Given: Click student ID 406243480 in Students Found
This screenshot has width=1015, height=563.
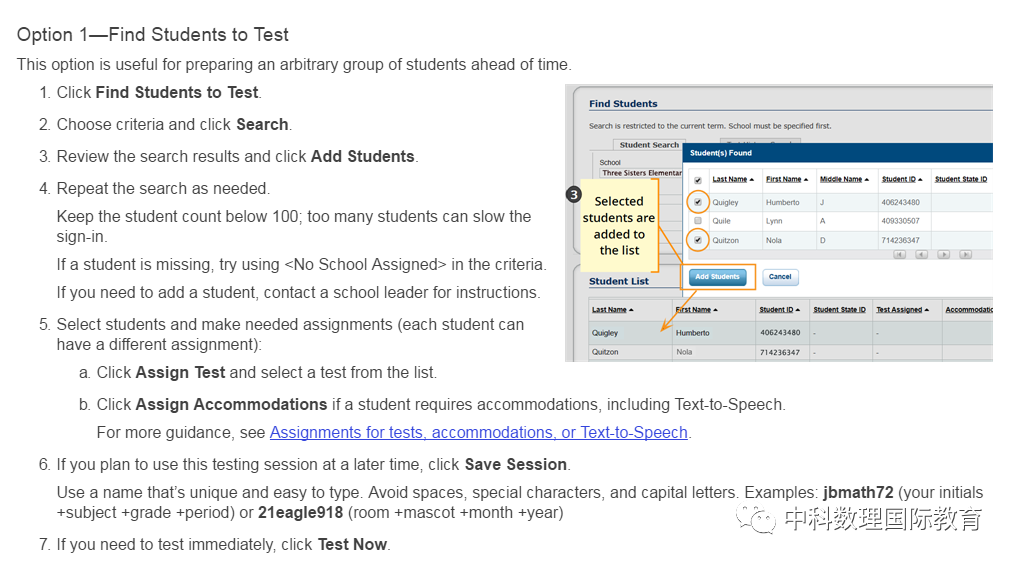Looking at the screenshot, I should [900, 203].
